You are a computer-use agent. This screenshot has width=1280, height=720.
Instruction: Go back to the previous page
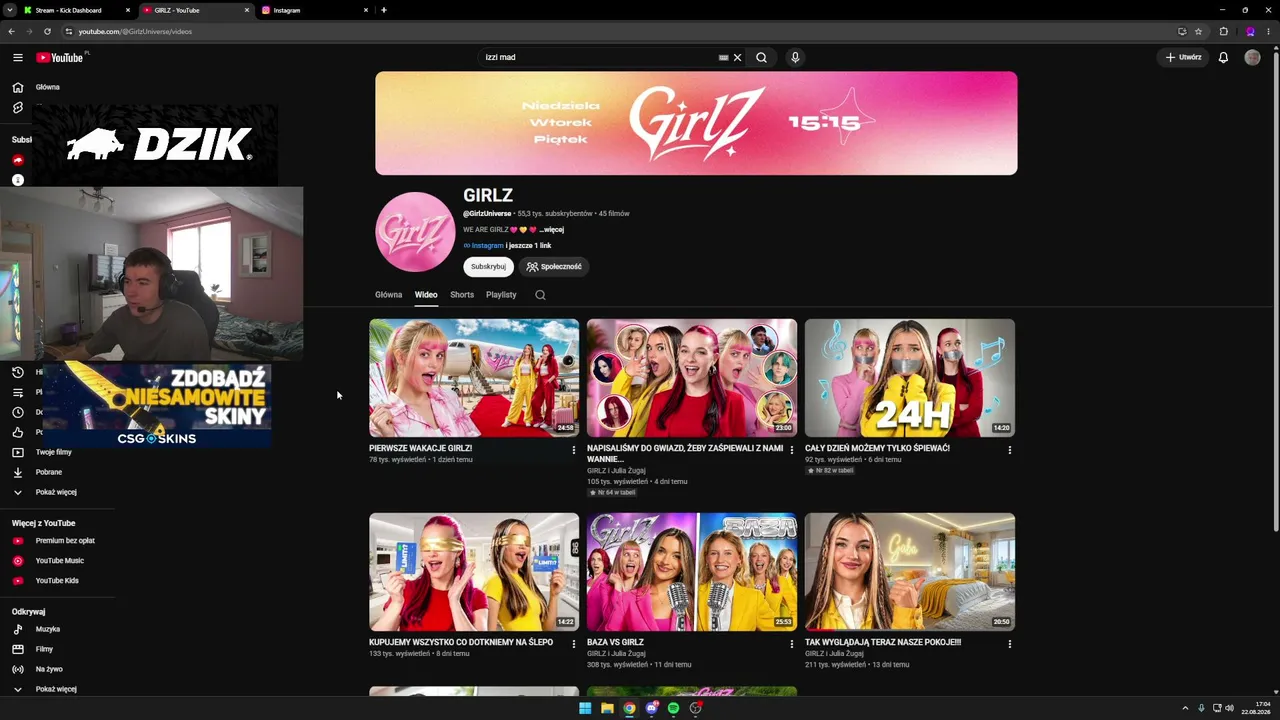pos(11,31)
